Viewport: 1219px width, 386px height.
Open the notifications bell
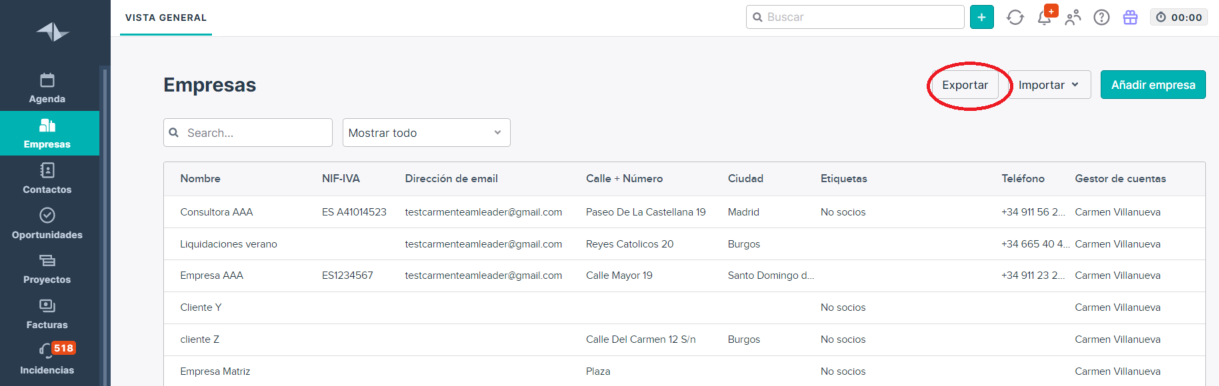pyautogui.click(x=1046, y=16)
